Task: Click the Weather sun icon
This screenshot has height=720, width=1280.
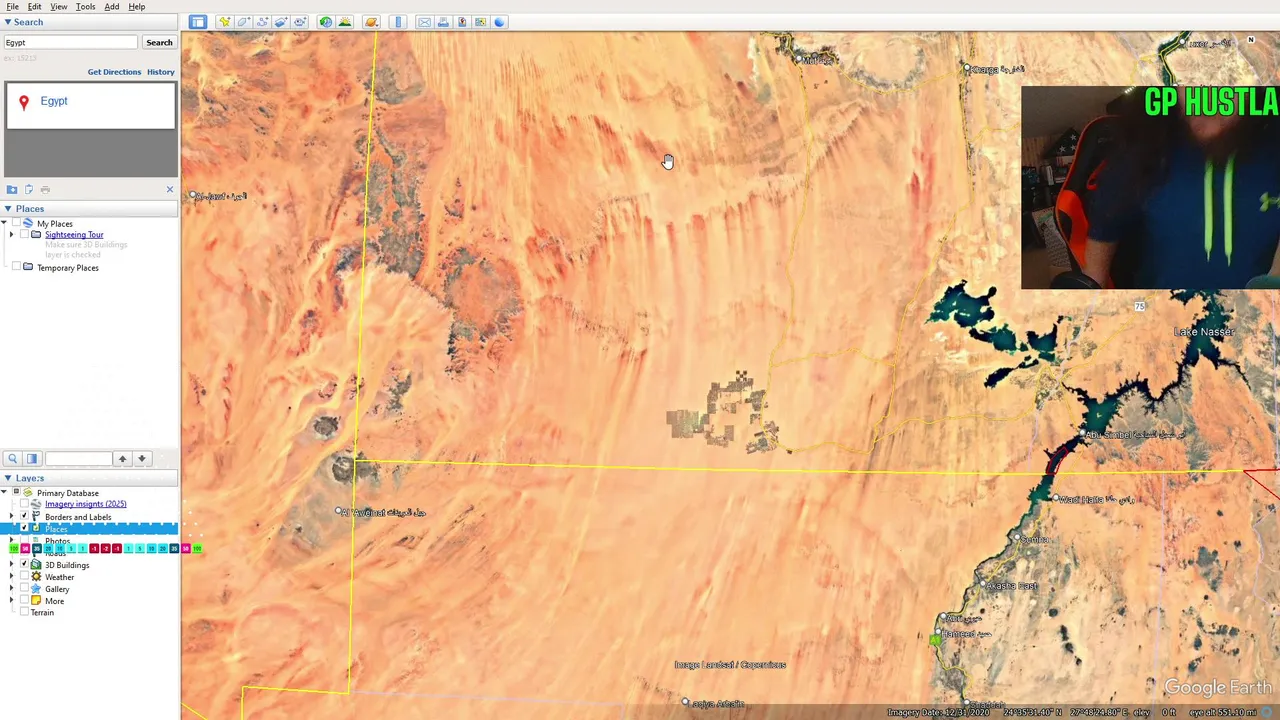Action: click(36, 577)
